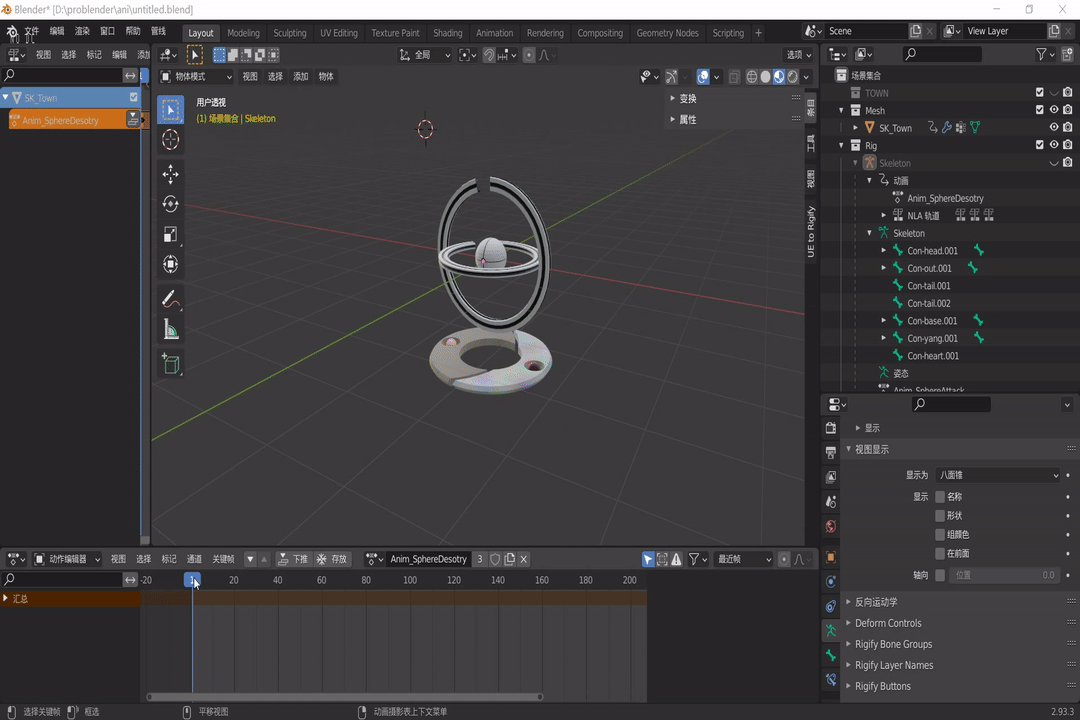This screenshot has height=720, width=1080.
Task: Choose the Rotate tool
Action: (170, 204)
